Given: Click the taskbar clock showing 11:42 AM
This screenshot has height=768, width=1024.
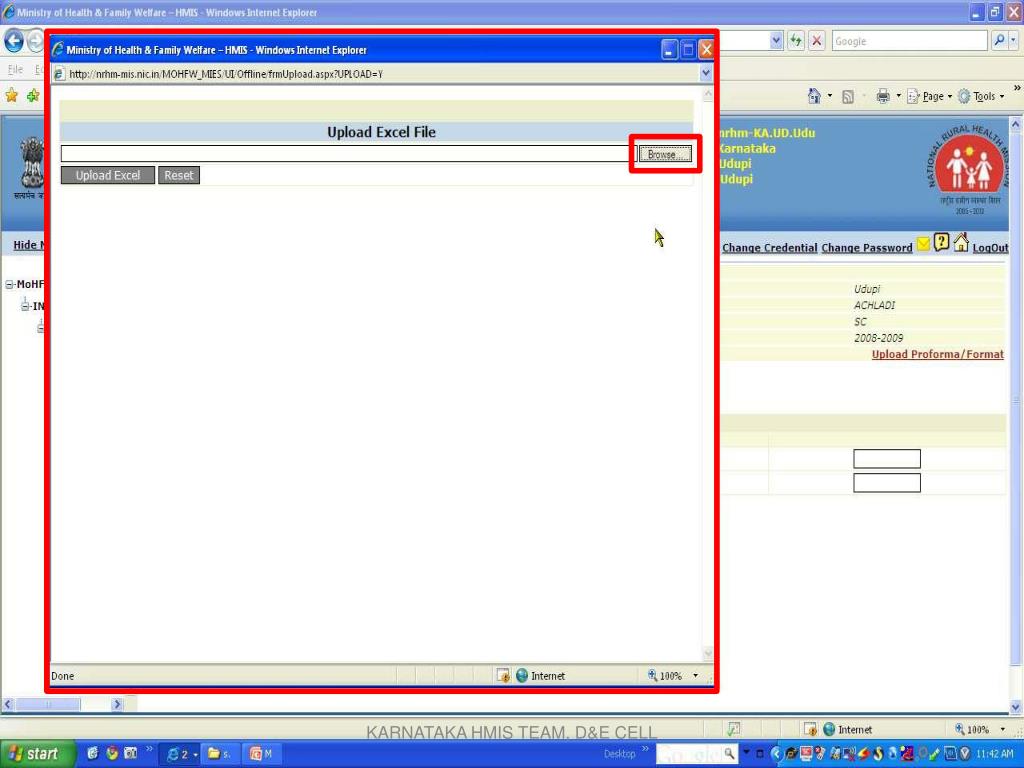Looking at the screenshot, I should [994, 754].
